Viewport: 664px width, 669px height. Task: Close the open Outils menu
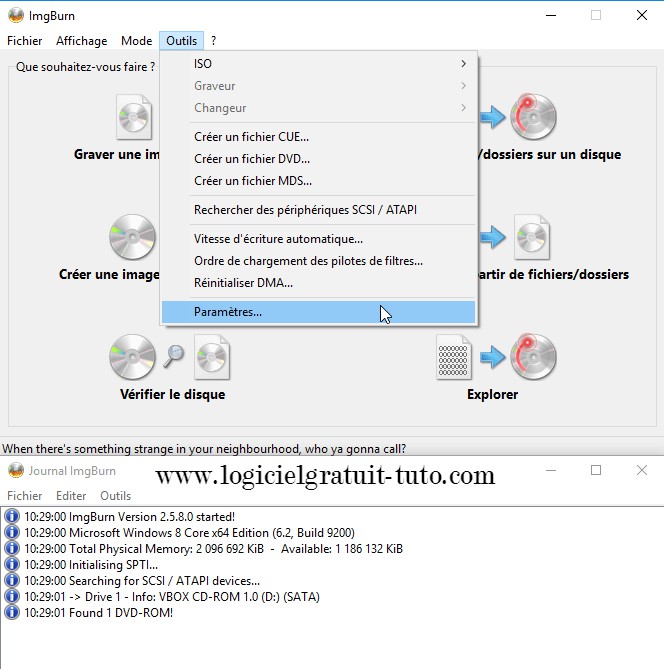[181, 41]
